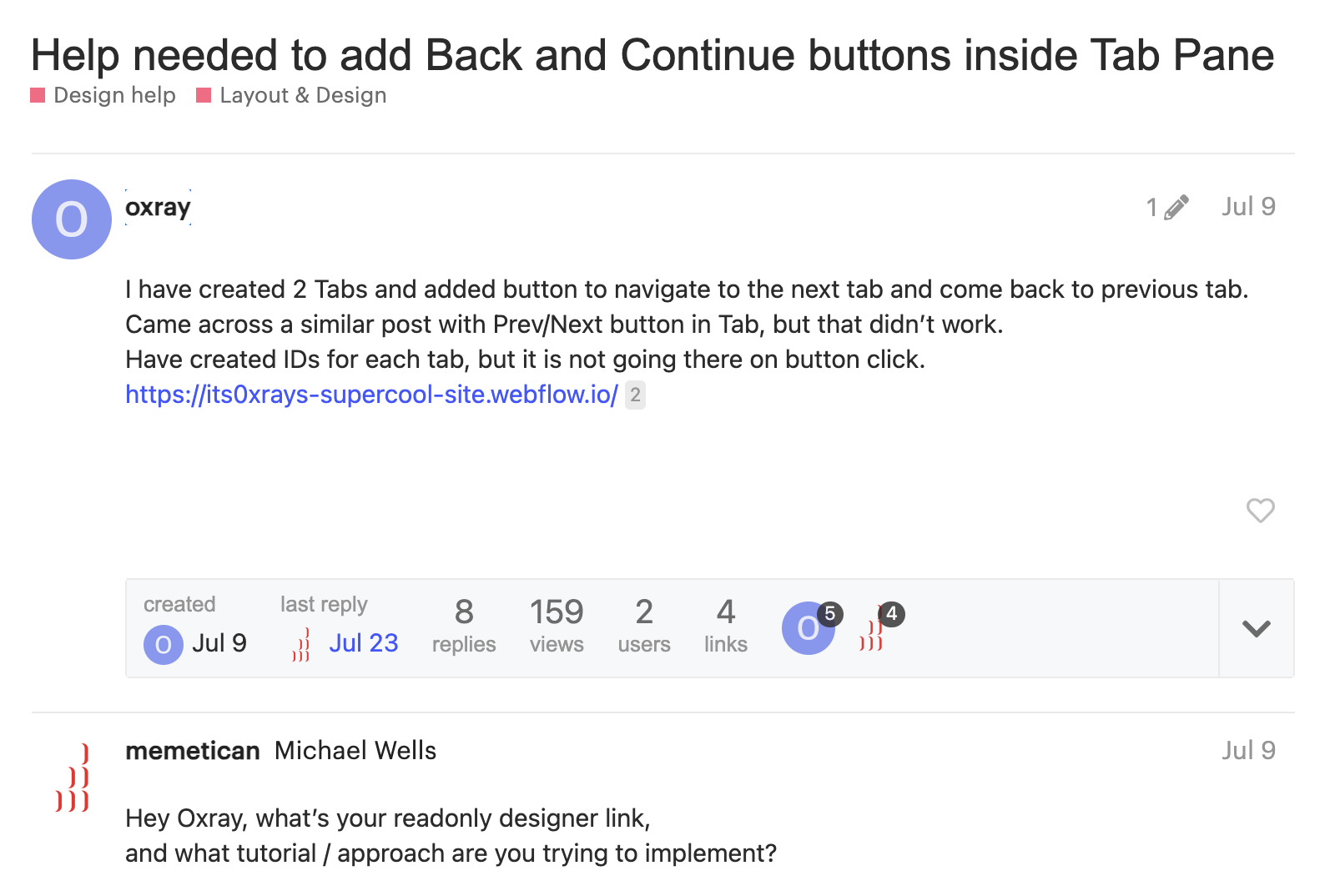This screenshot has height=896, width=1330.
Task: Expand the replies count details
Action: 464,624
